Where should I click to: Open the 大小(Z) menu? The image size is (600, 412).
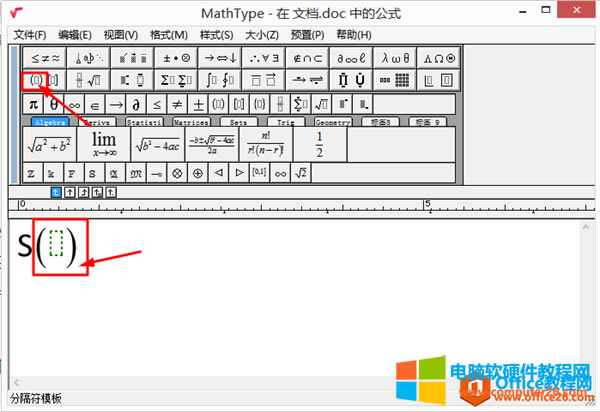point(262,35)
